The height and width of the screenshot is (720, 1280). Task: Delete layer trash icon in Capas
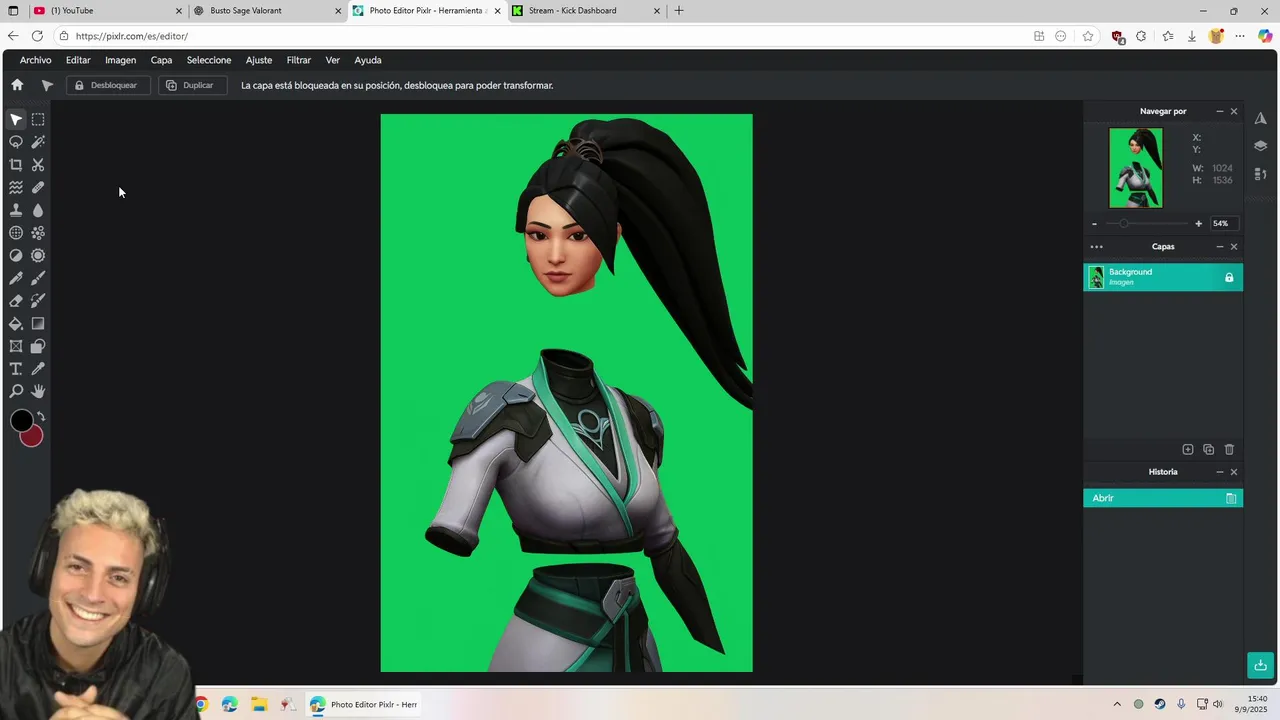pyautogui.click(x=1230, y=450)
